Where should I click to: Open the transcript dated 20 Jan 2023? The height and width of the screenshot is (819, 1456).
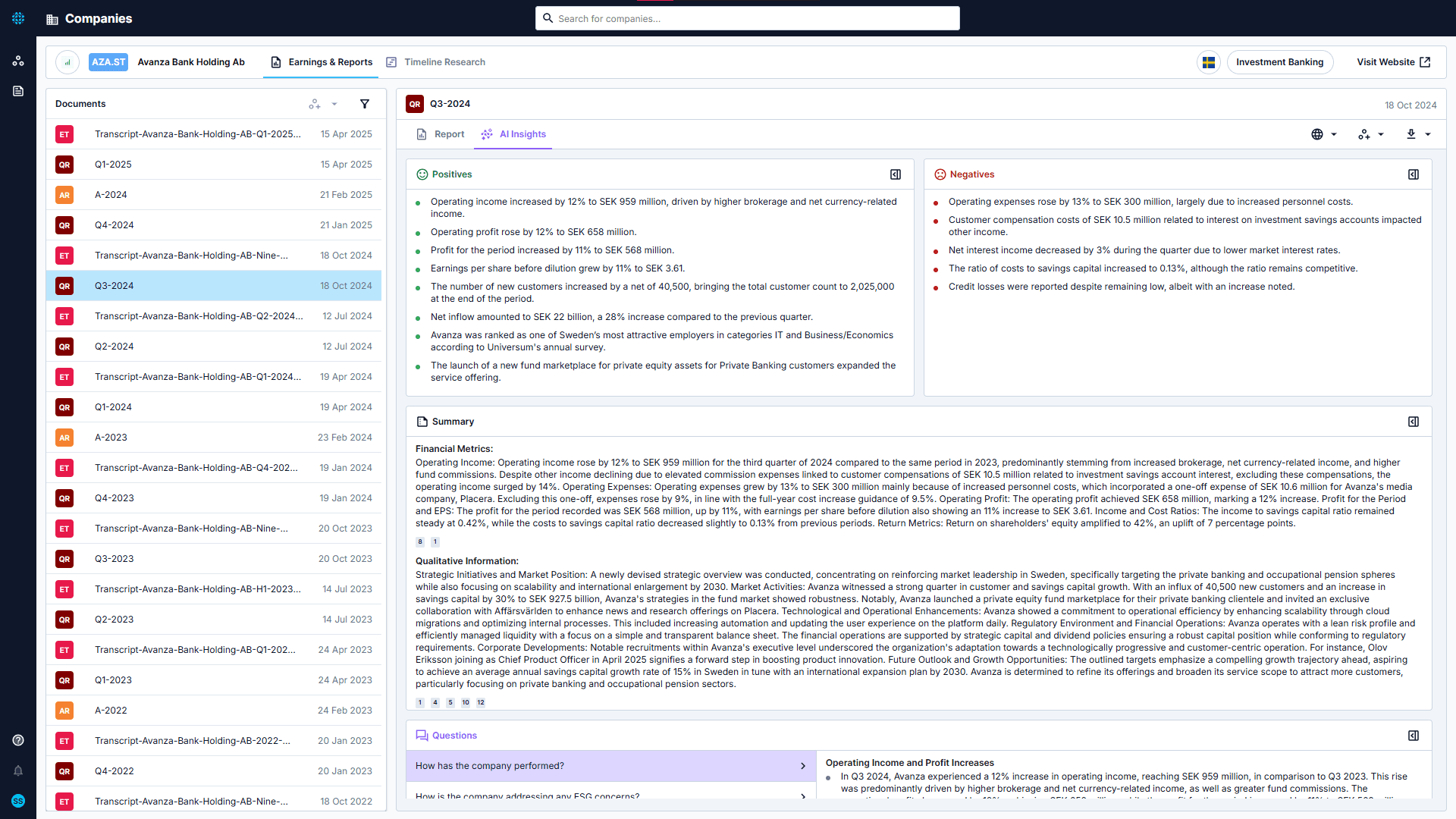pos(214,741)
